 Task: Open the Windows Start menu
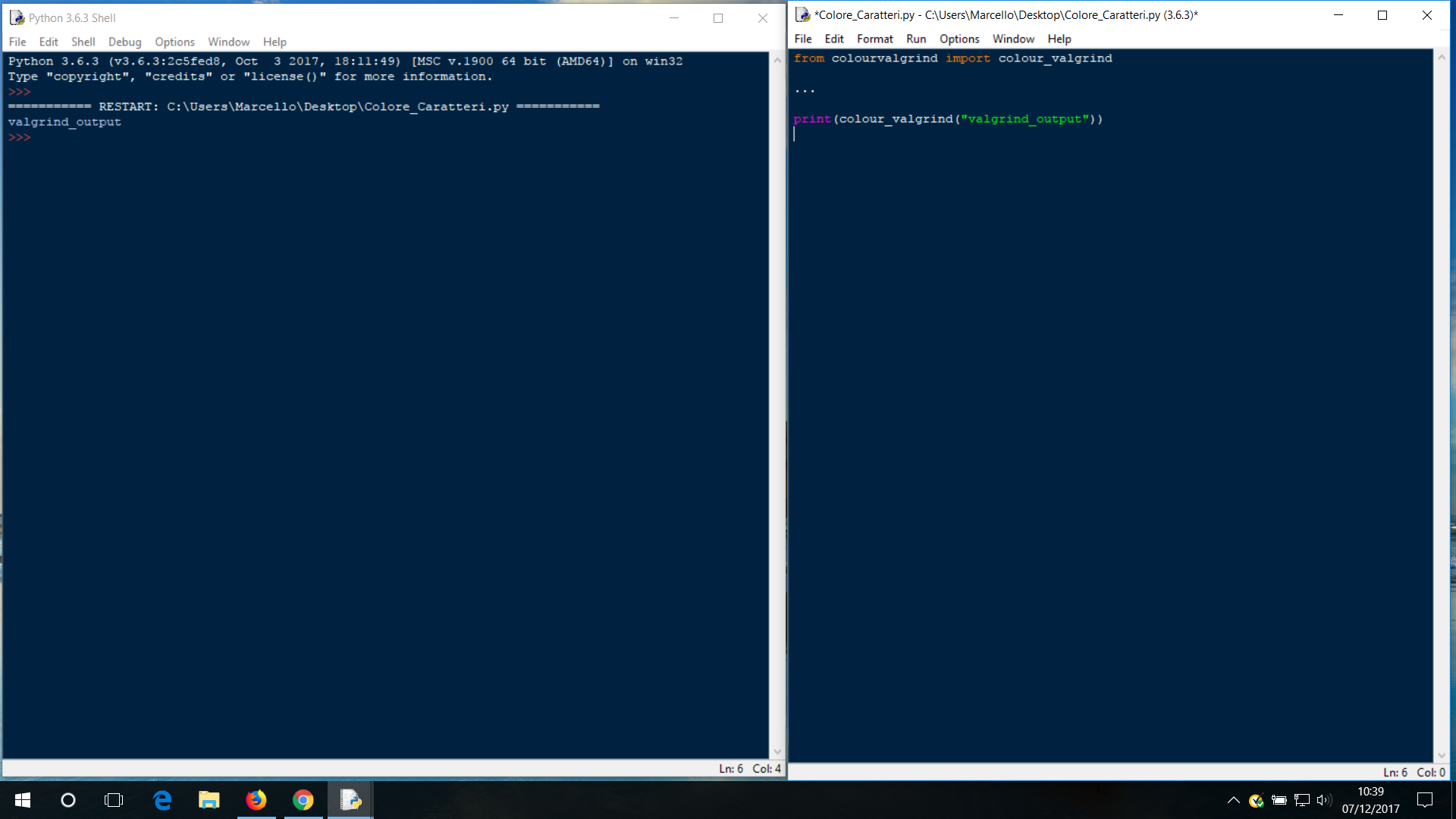tap(23, 800)
